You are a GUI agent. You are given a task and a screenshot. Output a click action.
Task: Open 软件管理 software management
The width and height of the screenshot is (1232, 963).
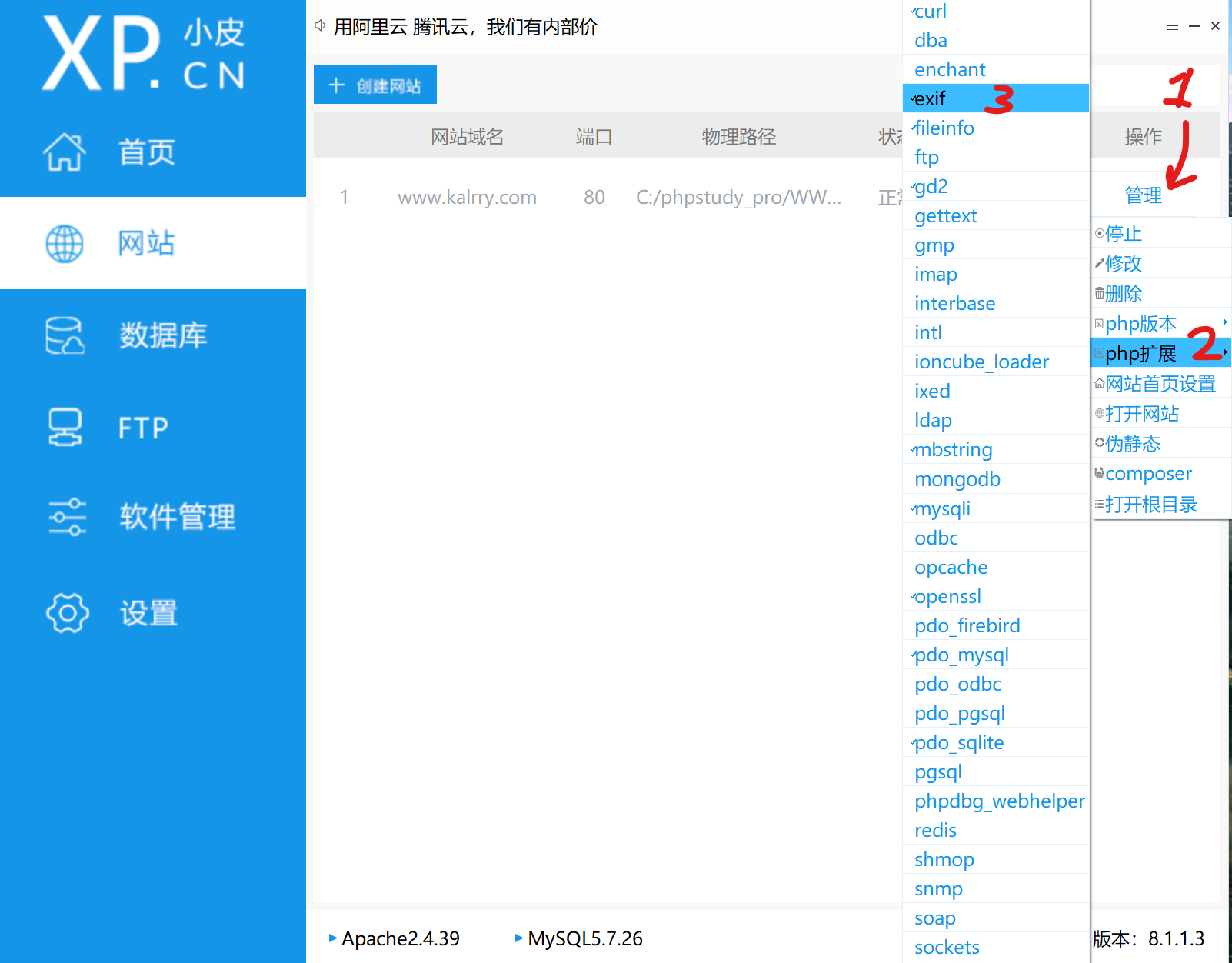(x=177, y=518)
